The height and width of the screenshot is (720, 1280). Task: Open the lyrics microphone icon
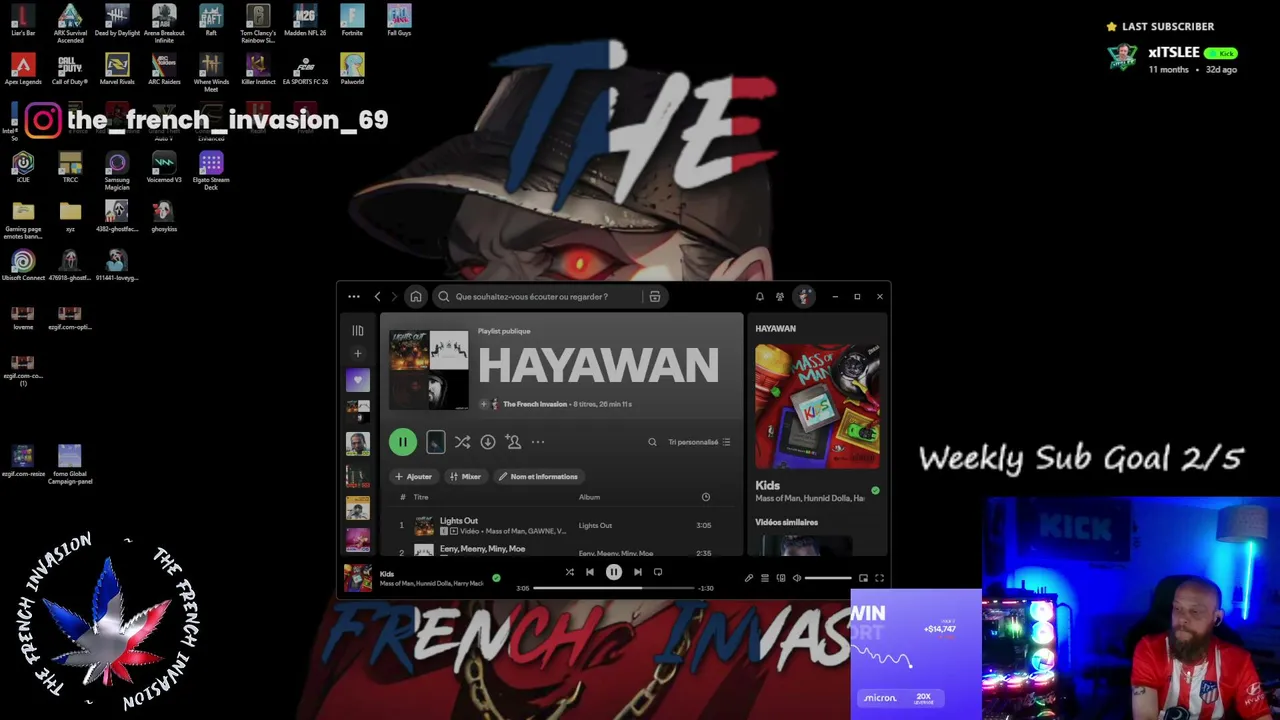(x=749, y=578)
